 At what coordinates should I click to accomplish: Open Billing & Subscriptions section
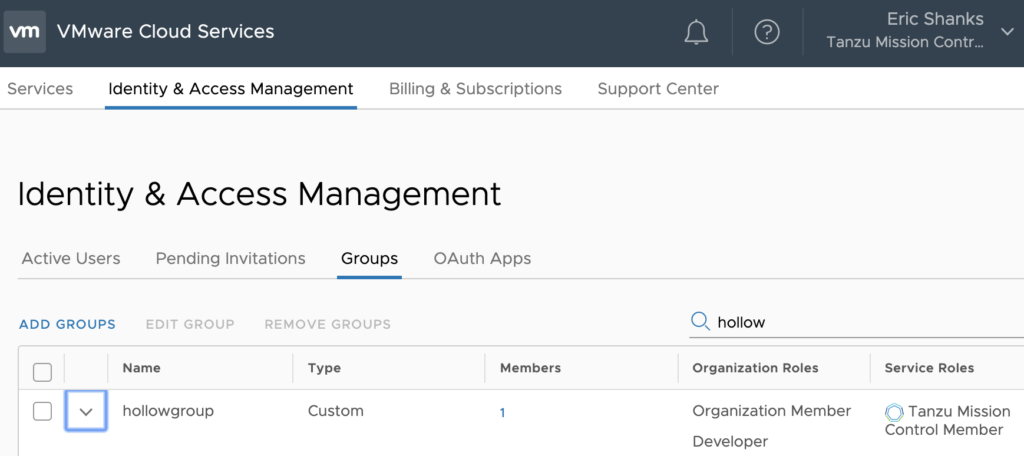click(475, 89)
